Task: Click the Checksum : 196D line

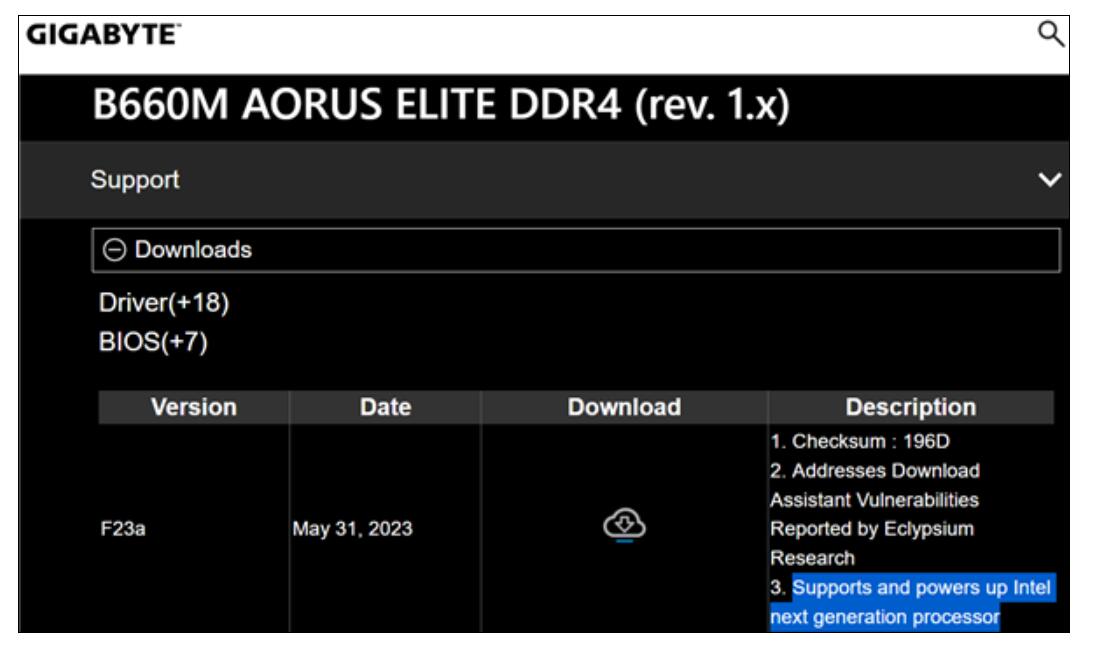Action: click(860, 441)
